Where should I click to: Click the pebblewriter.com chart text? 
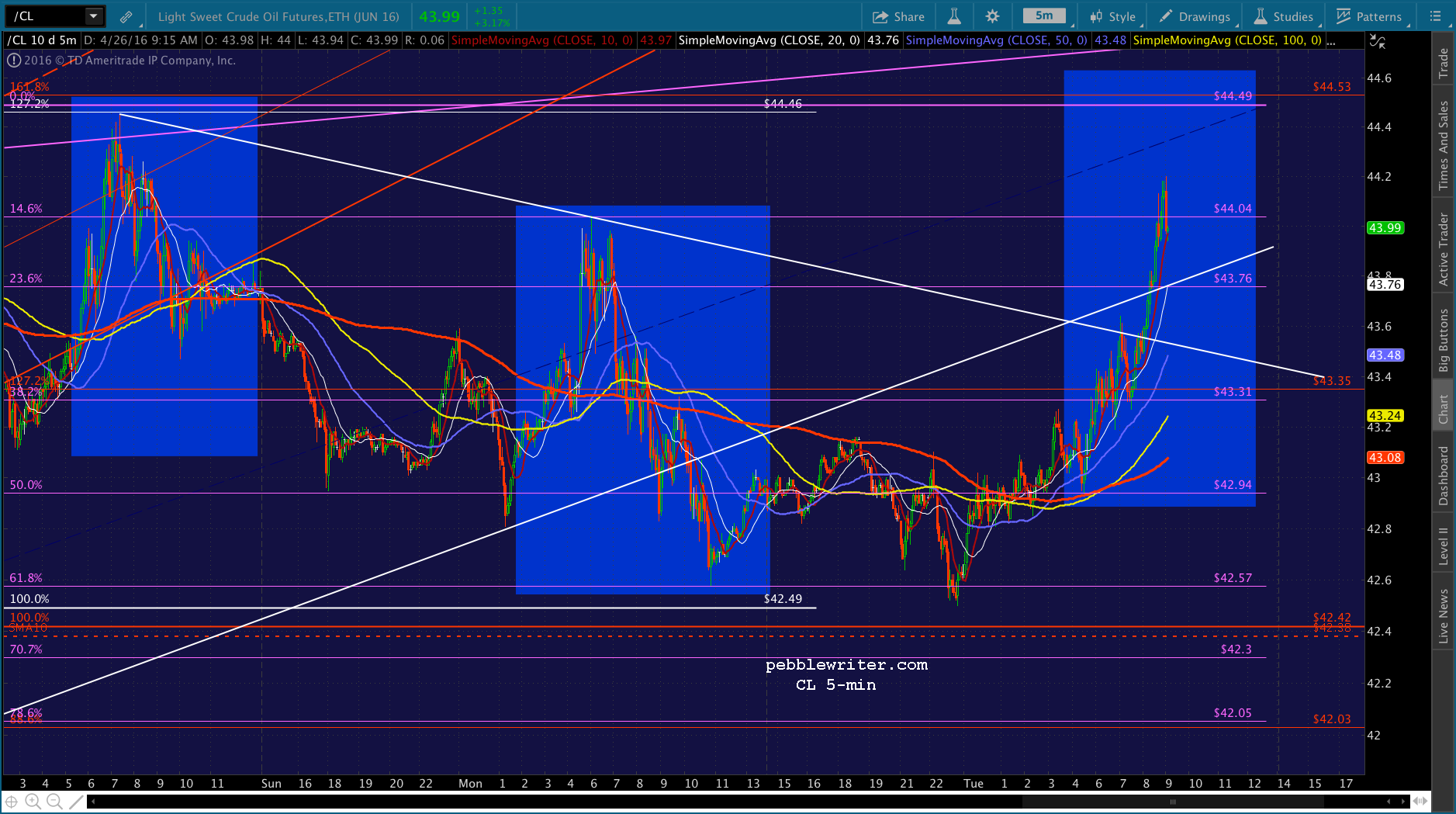tap(846, 665)
